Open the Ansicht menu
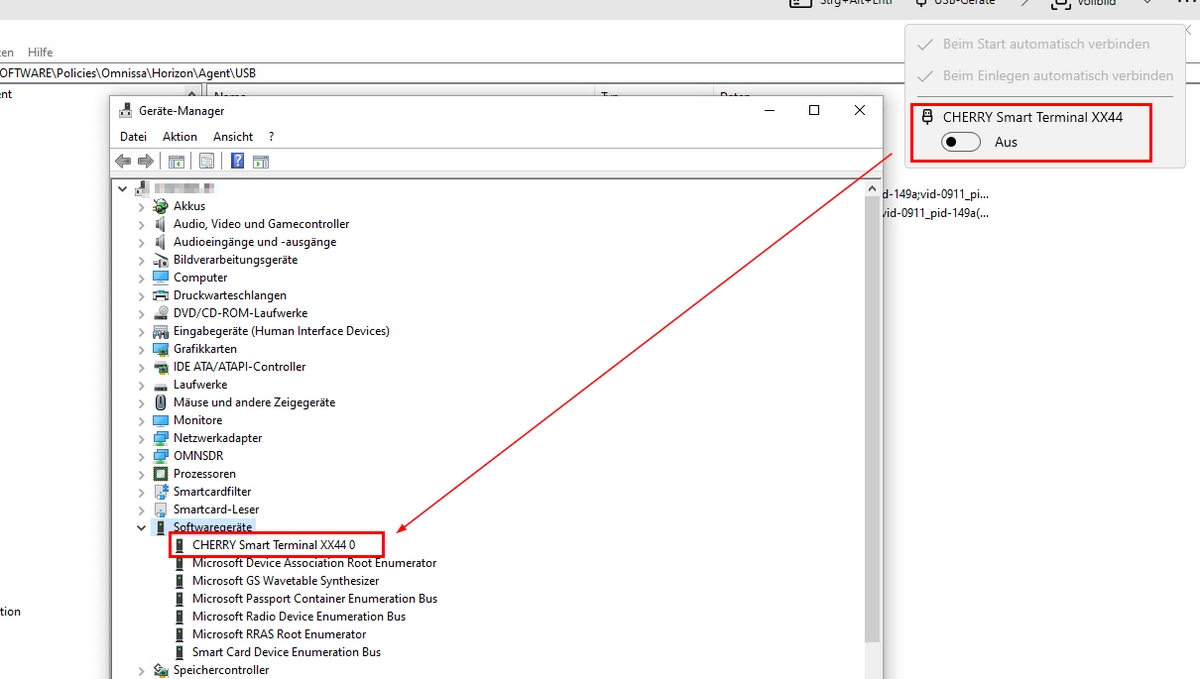Screen dimensions: 1200x679 233,136
